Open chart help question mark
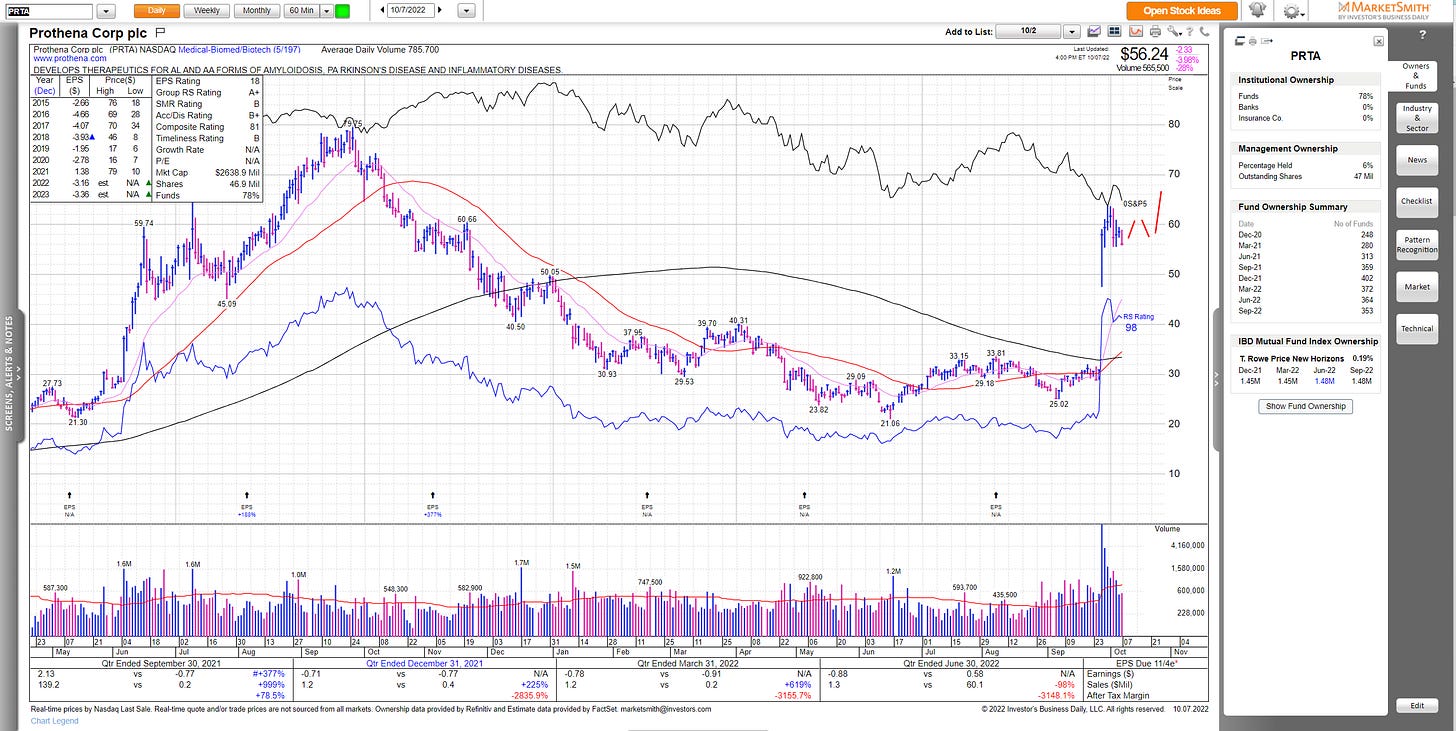Image resolution: width=1456 pixels, height=731 pixels. click(1190, 32)
